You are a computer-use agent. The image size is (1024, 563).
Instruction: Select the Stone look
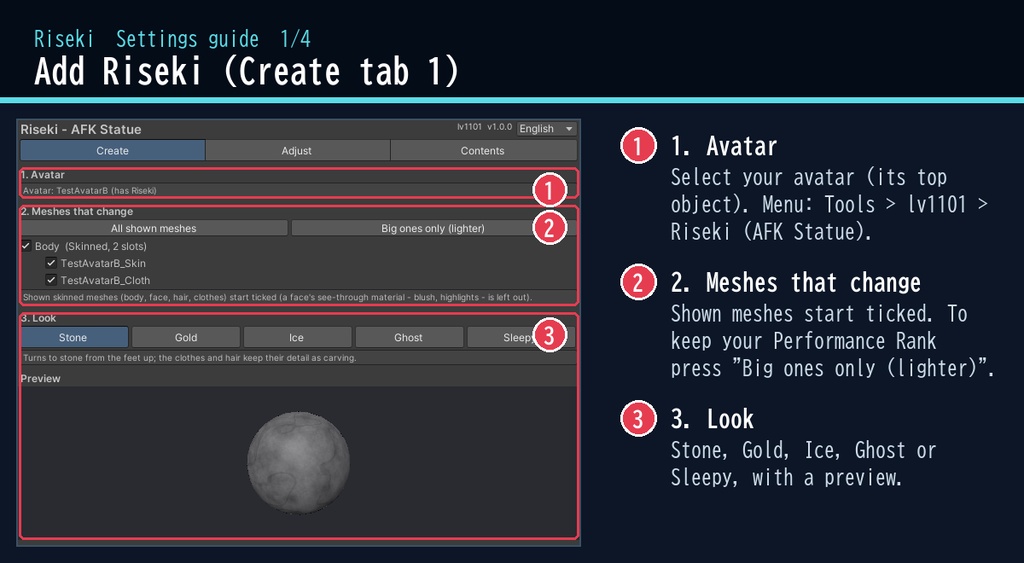tap(73, 337)
